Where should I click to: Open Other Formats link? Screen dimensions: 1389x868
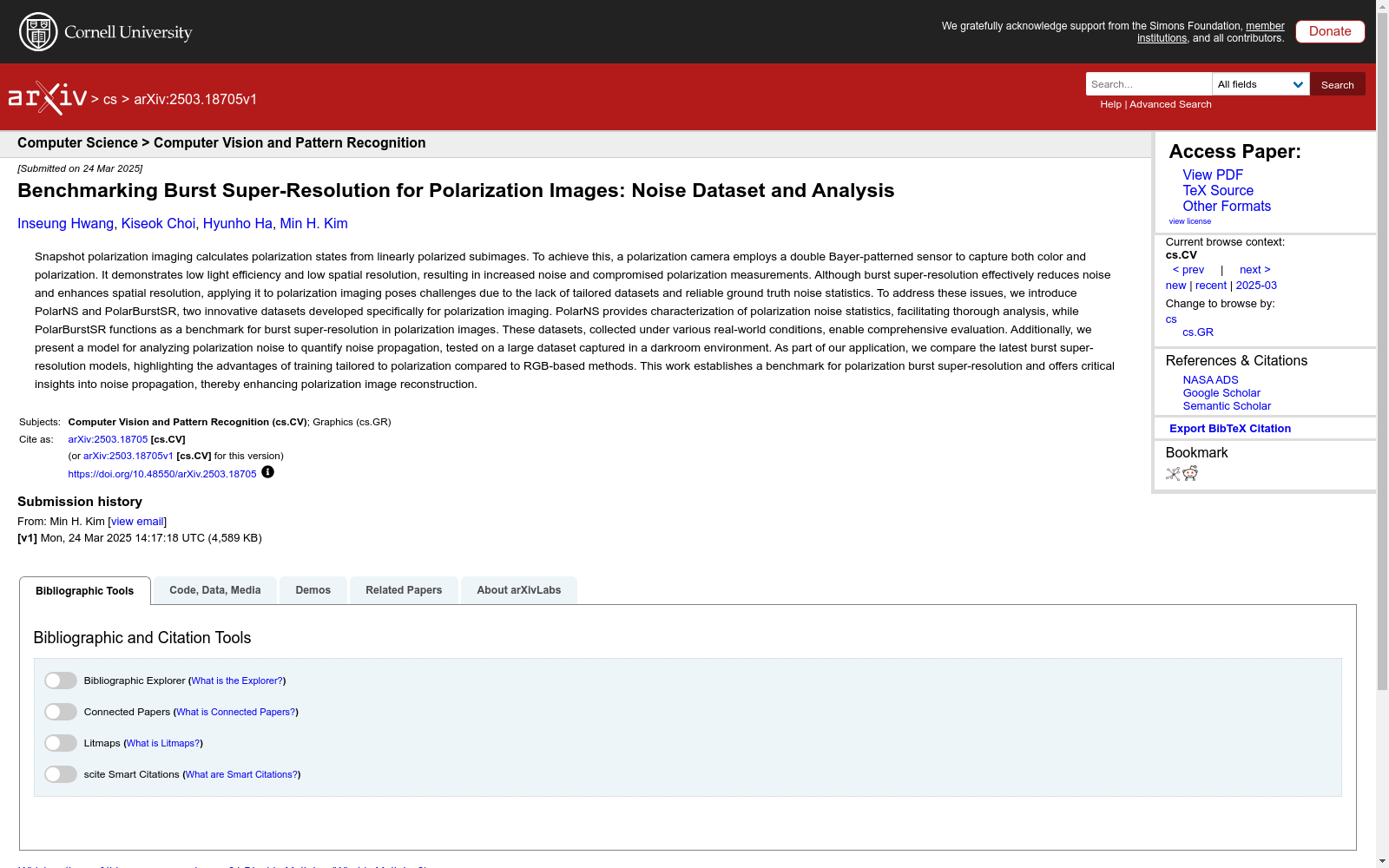1227,206
